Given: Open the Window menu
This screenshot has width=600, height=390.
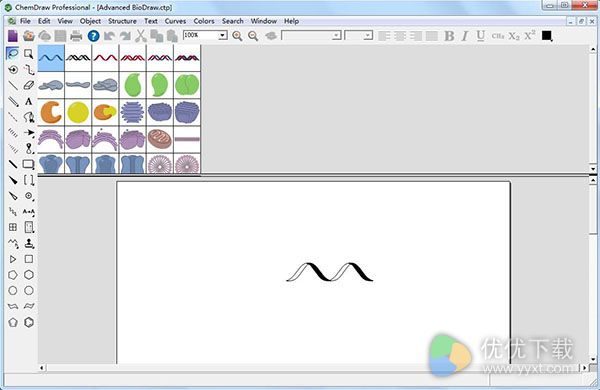Looking at the screenshot, I should point(264,21).
